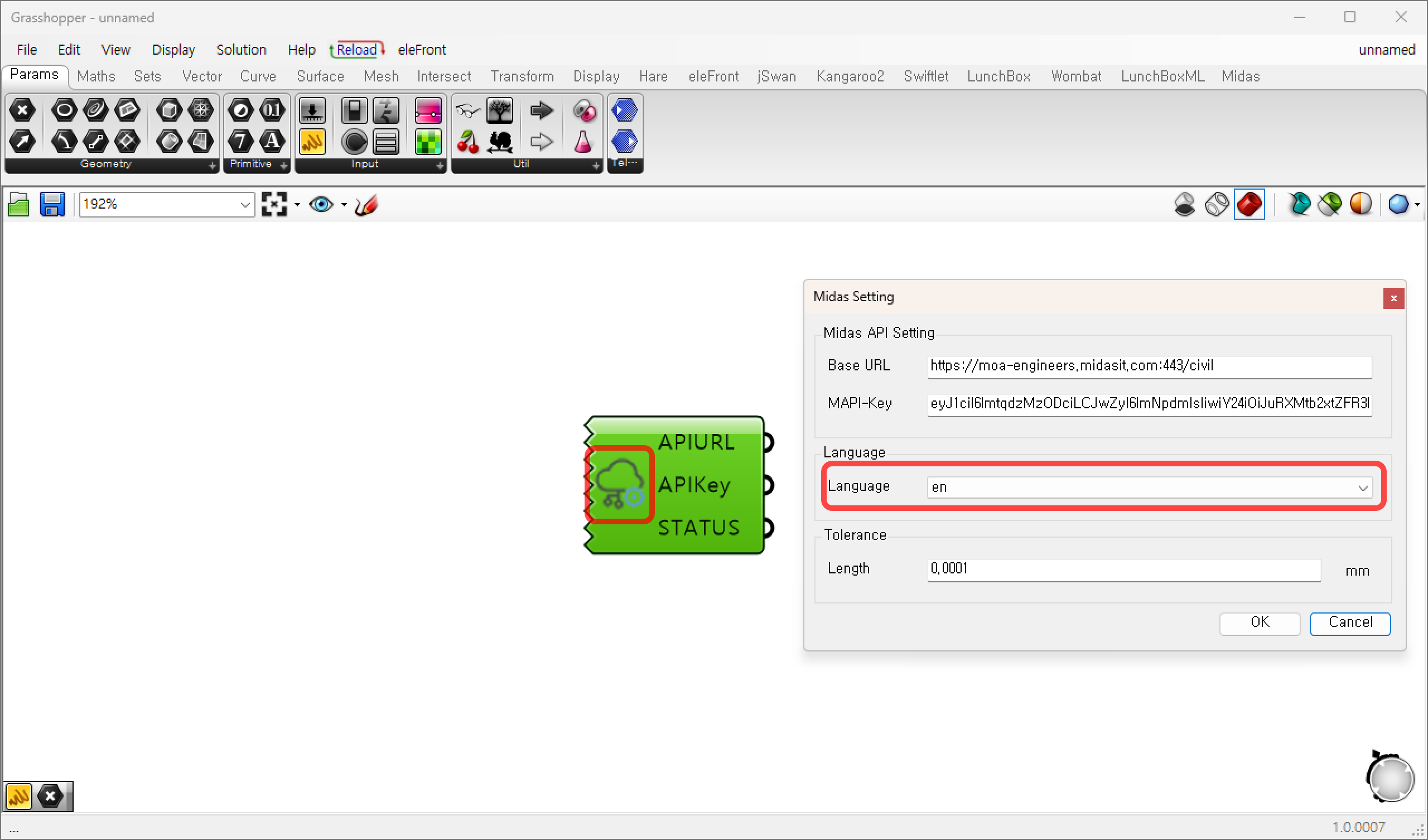Viewport: 1428px width, 840px height.
Task: Click the Reload menu item
Action: tap(357, 50)
